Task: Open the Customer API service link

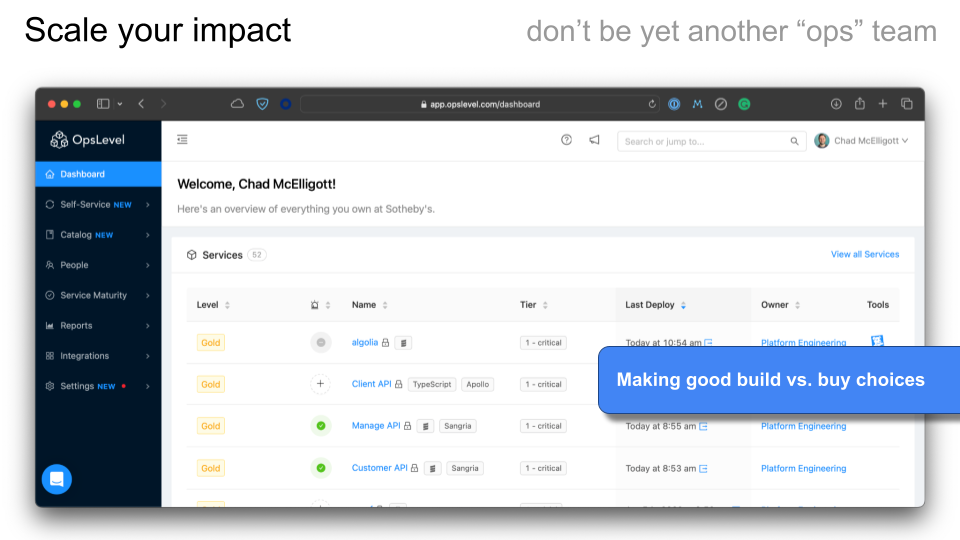Action: click(x=379, y=468)
